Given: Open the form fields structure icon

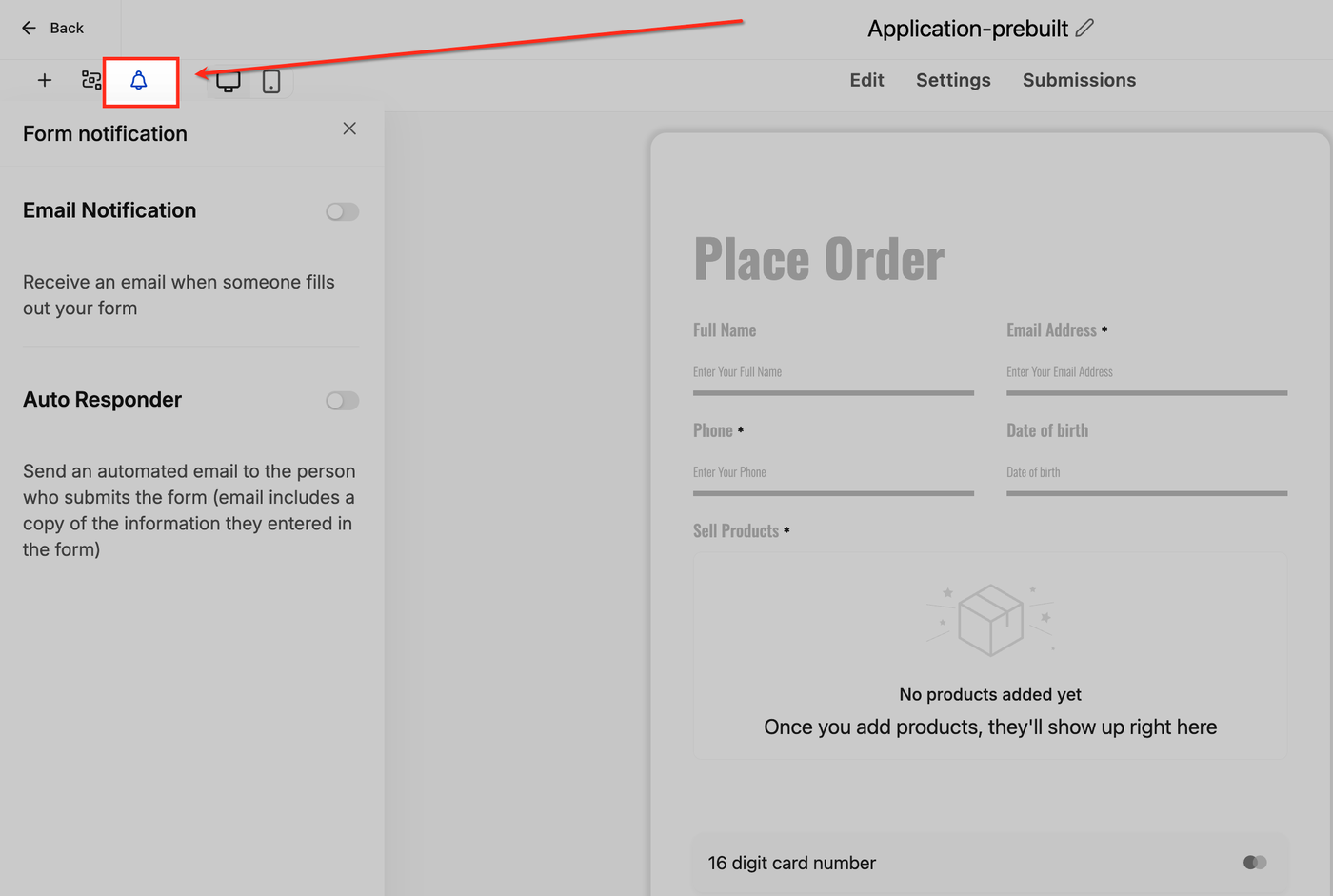Looking at the screenshot, I should coord(91,81).
